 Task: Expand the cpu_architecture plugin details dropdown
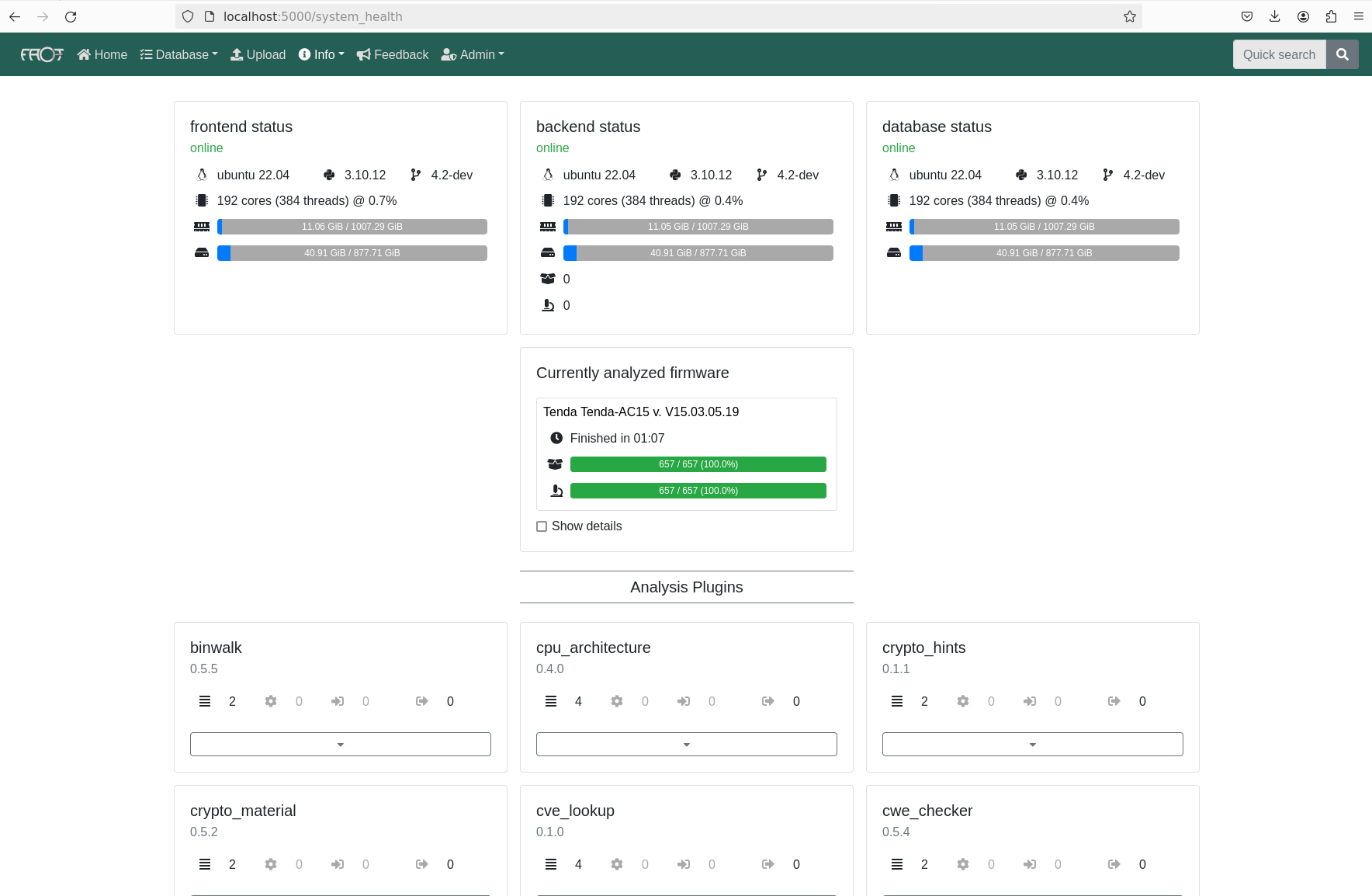pos(686,744)
